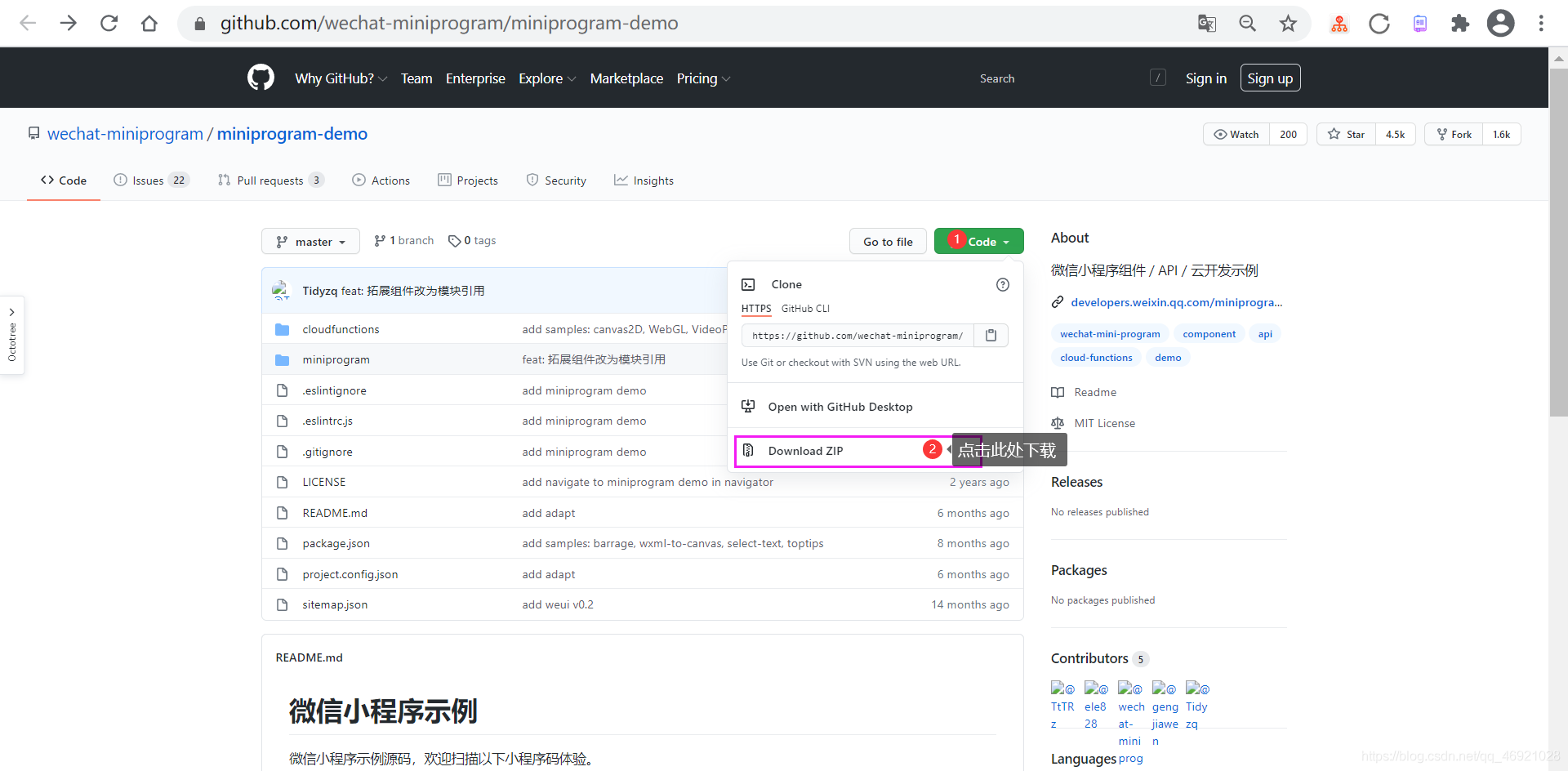Click the cloudfunctions folder icon

pyautogui.click(x=283, y=329)
